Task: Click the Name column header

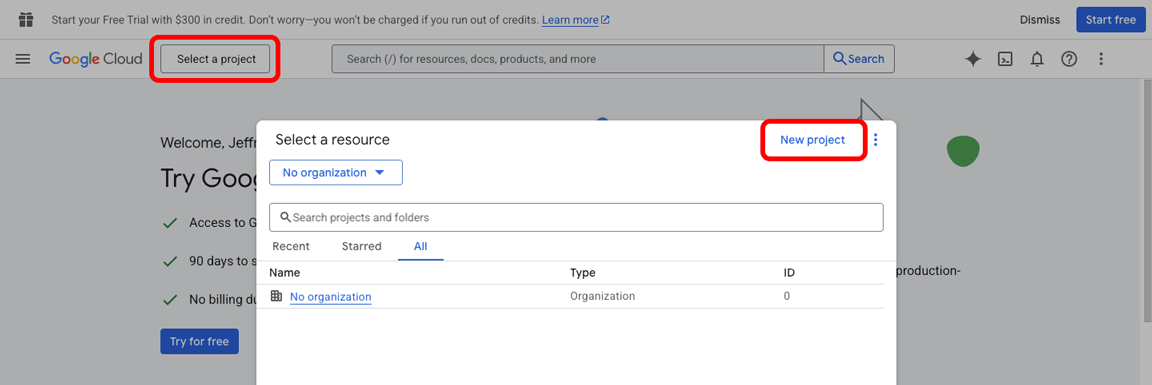Action: coord(284,273)
